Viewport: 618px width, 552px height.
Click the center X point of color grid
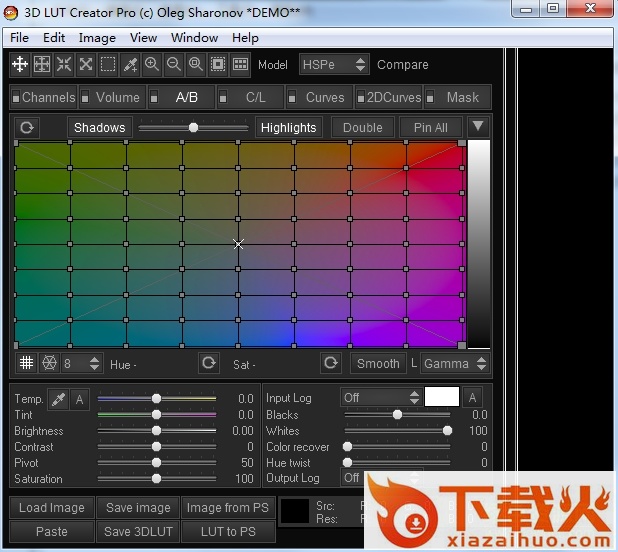238,244
